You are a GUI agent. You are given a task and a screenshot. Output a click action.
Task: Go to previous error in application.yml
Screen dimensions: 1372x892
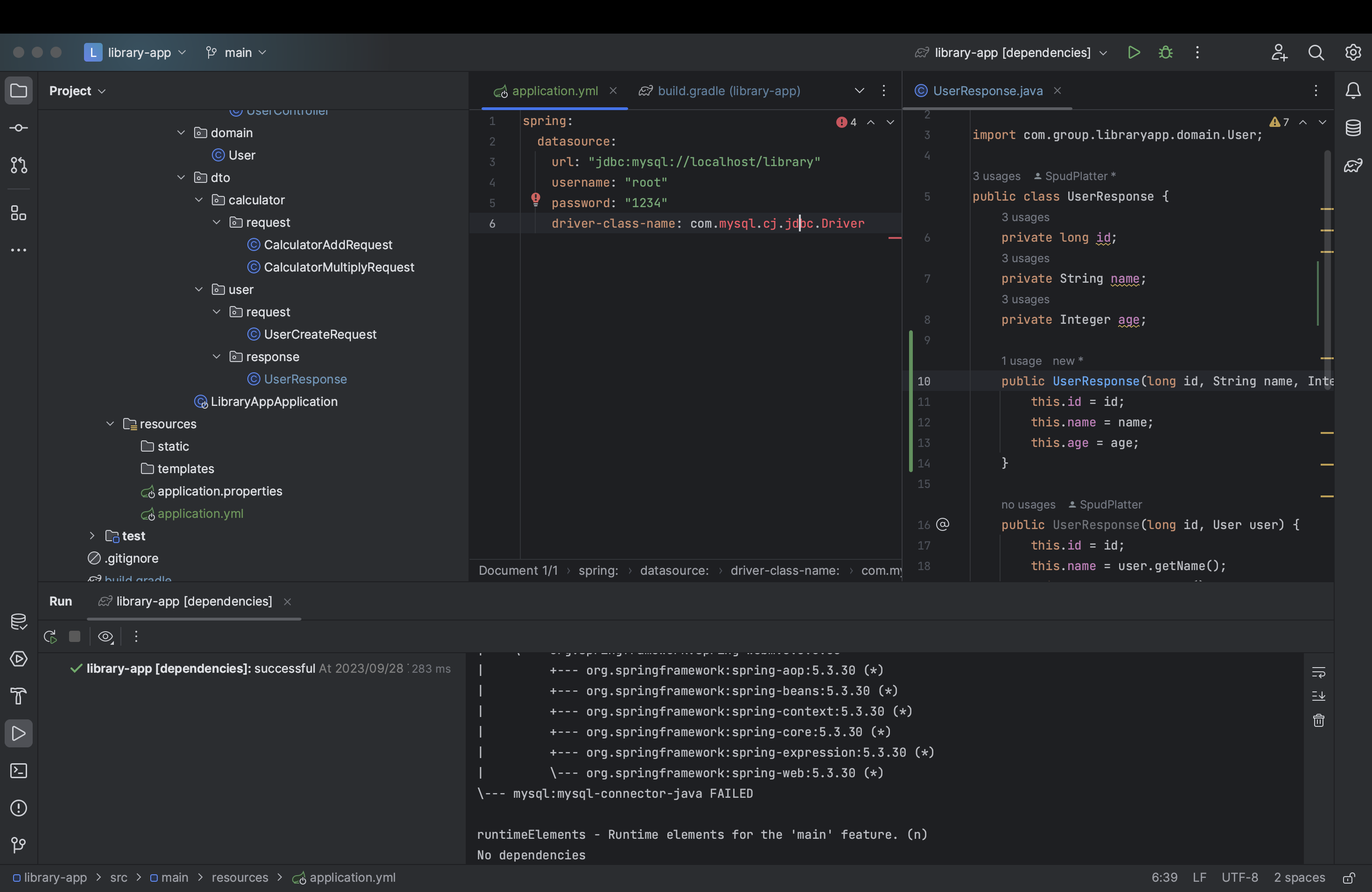[870, 122]
